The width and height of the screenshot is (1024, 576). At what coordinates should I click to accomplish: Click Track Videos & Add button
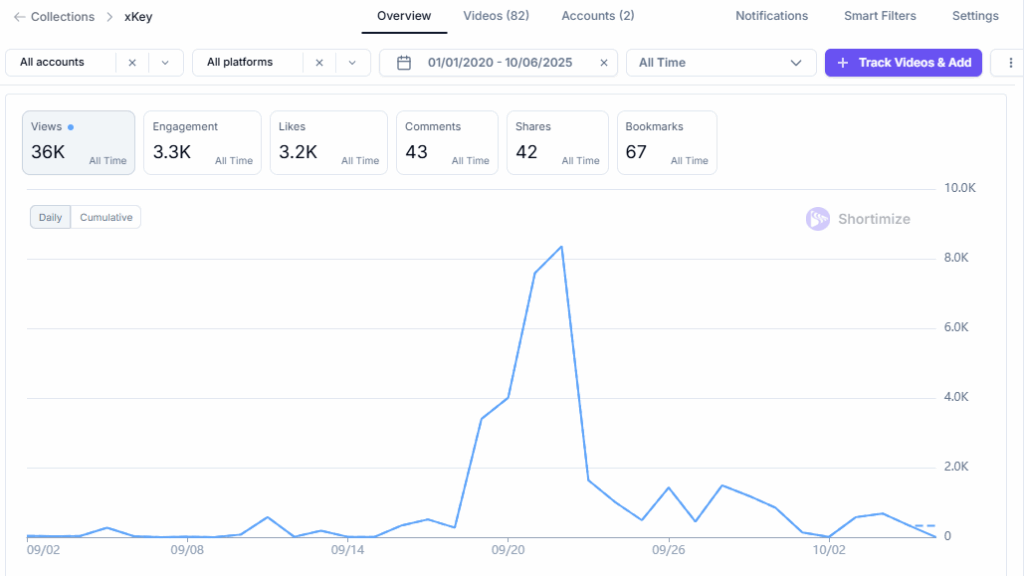click(903, 63)
